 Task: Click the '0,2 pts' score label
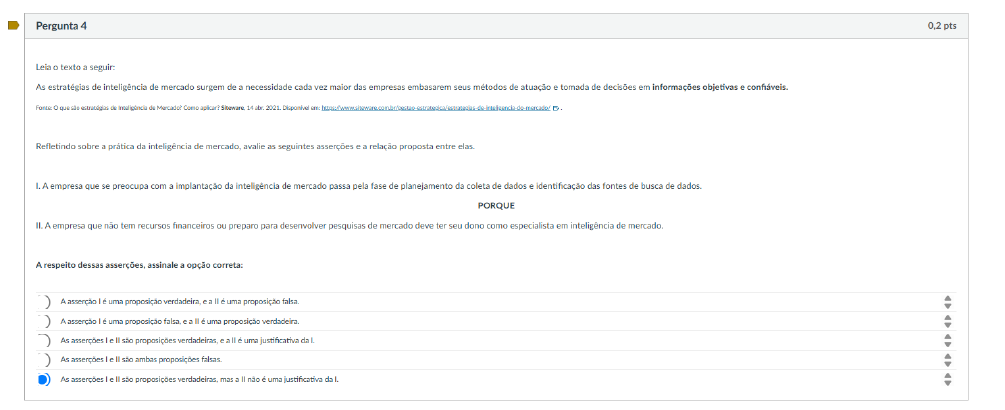click(941, 25)
